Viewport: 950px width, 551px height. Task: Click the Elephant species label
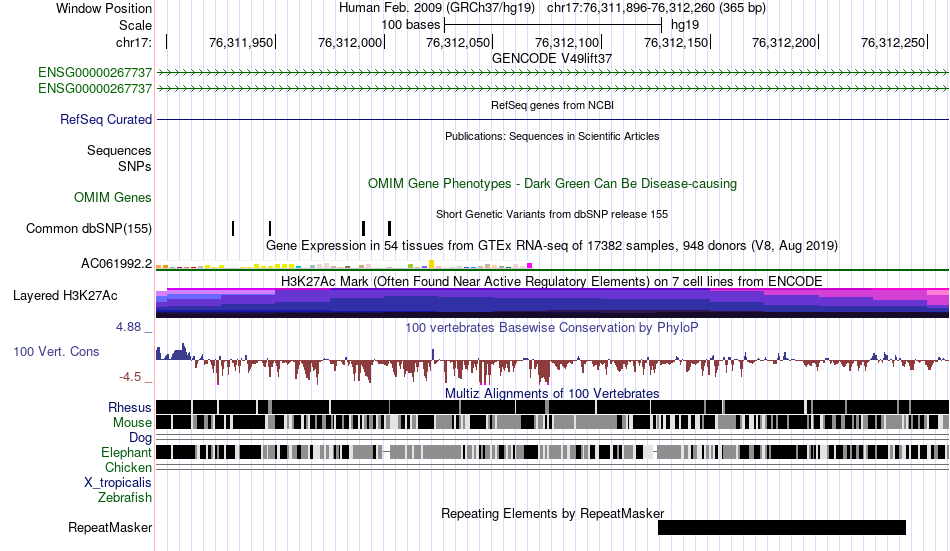coord(126,453)
